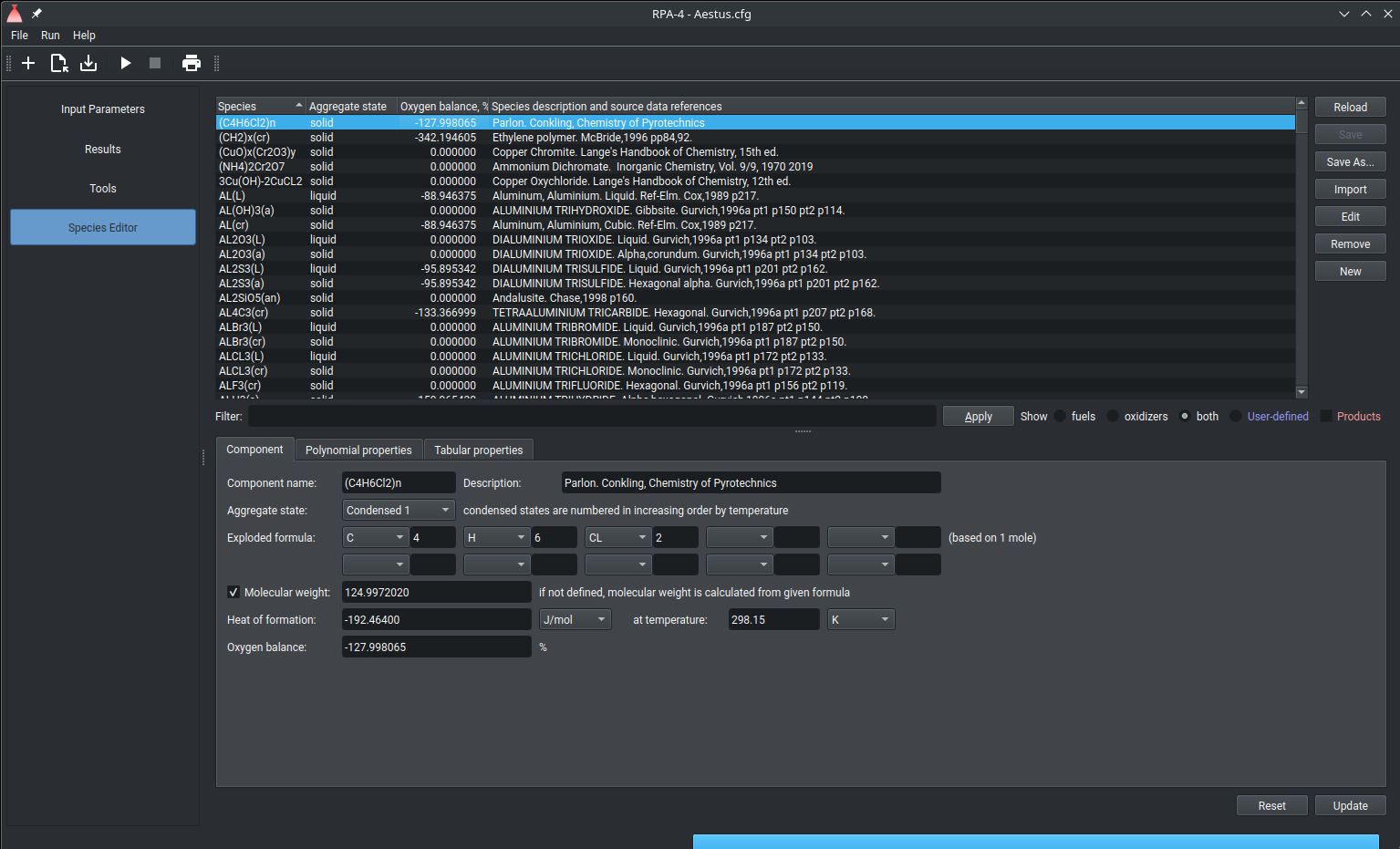Open the Aggregate state dropdown
The height and width of the screenshot is (849, 1400).
pos(399,511)
